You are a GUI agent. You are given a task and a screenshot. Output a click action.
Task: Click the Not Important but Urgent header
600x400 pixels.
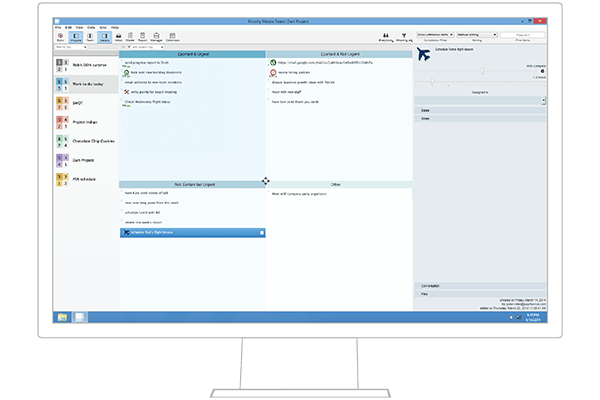point(192,184)
